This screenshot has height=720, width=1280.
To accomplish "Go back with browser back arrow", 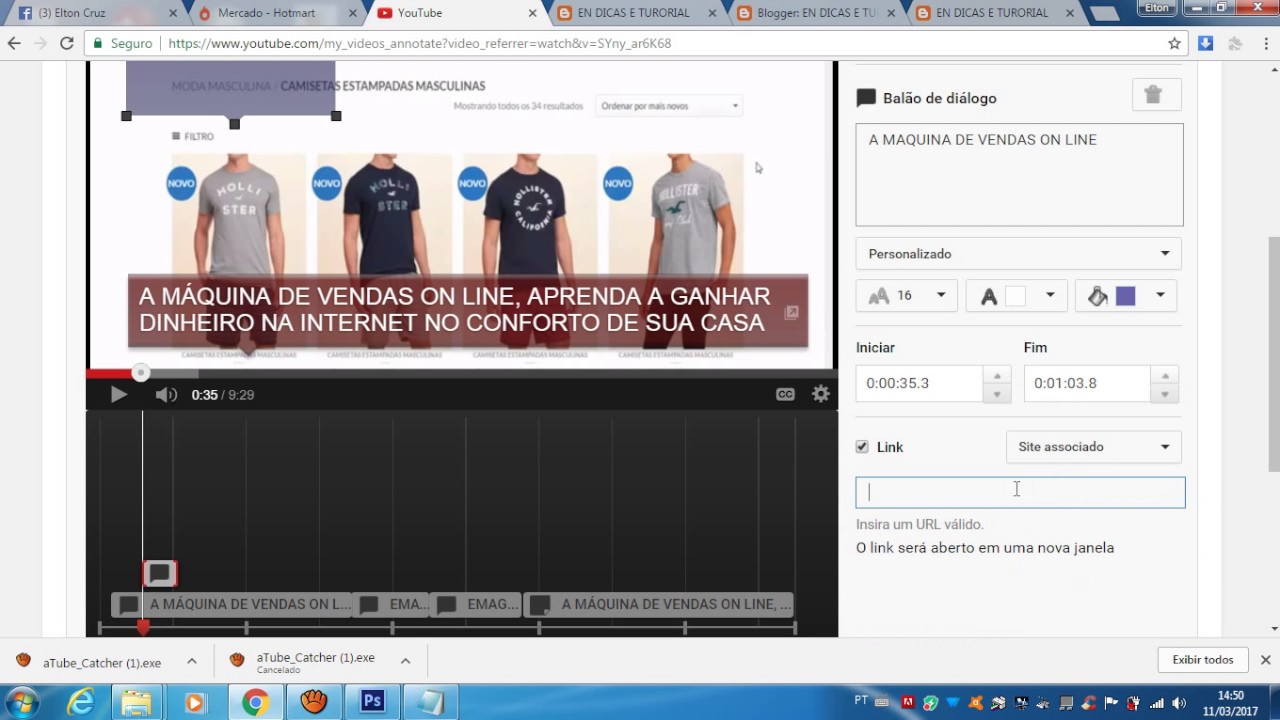I will click(x=14, y=43).
